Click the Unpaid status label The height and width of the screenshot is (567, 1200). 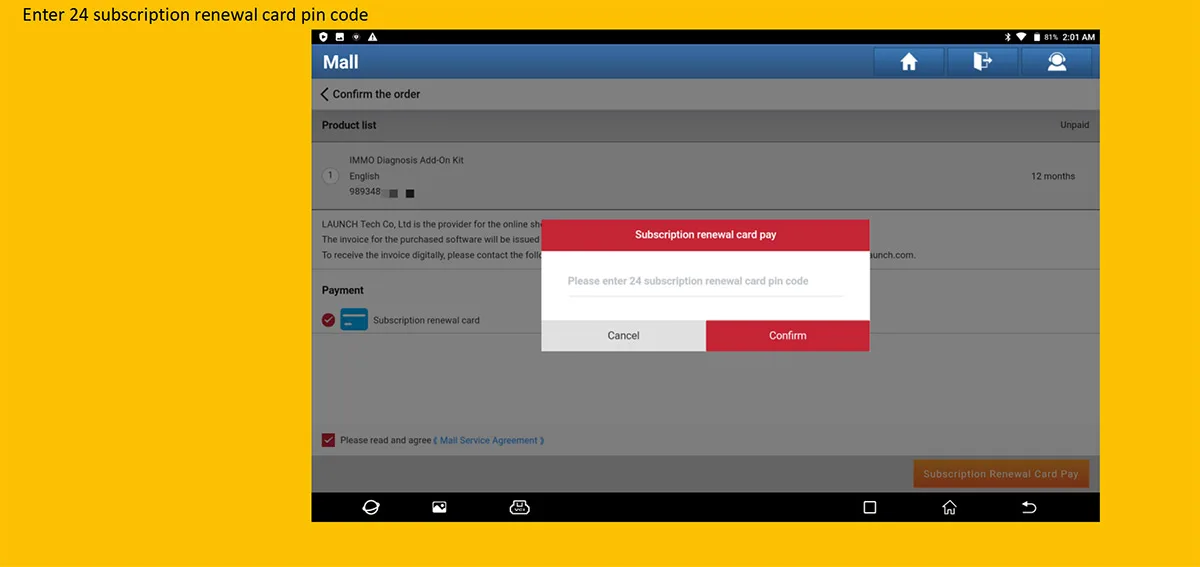[x=1075, y=125]
